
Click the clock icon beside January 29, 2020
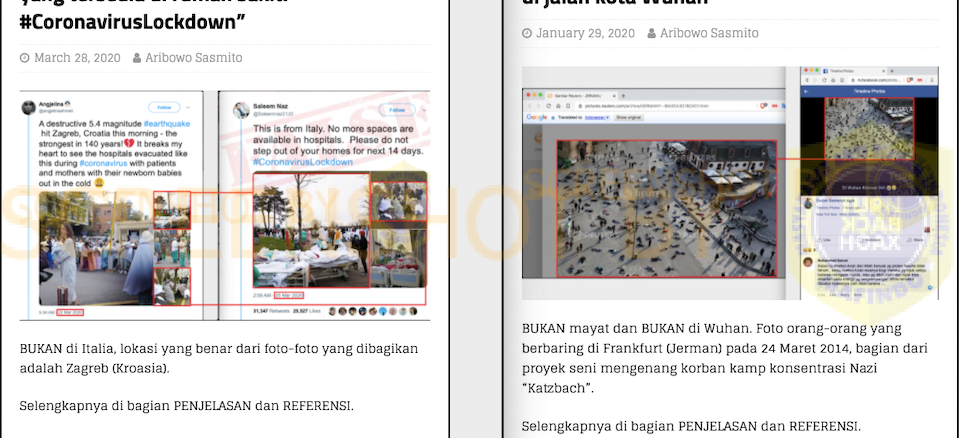pyautogui.click(x=527, y=34)
